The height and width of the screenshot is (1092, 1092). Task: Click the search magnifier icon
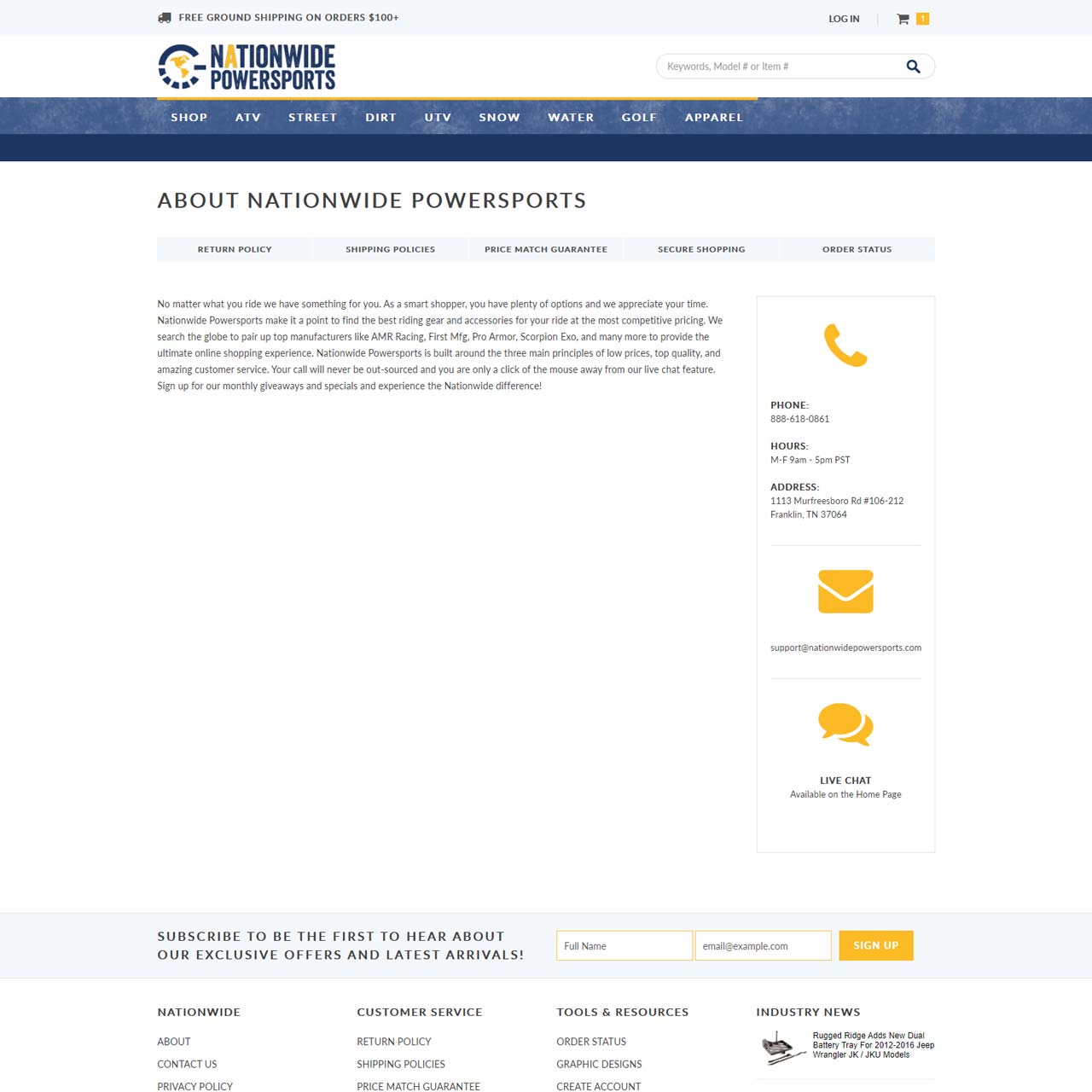(x=913, y=67)
